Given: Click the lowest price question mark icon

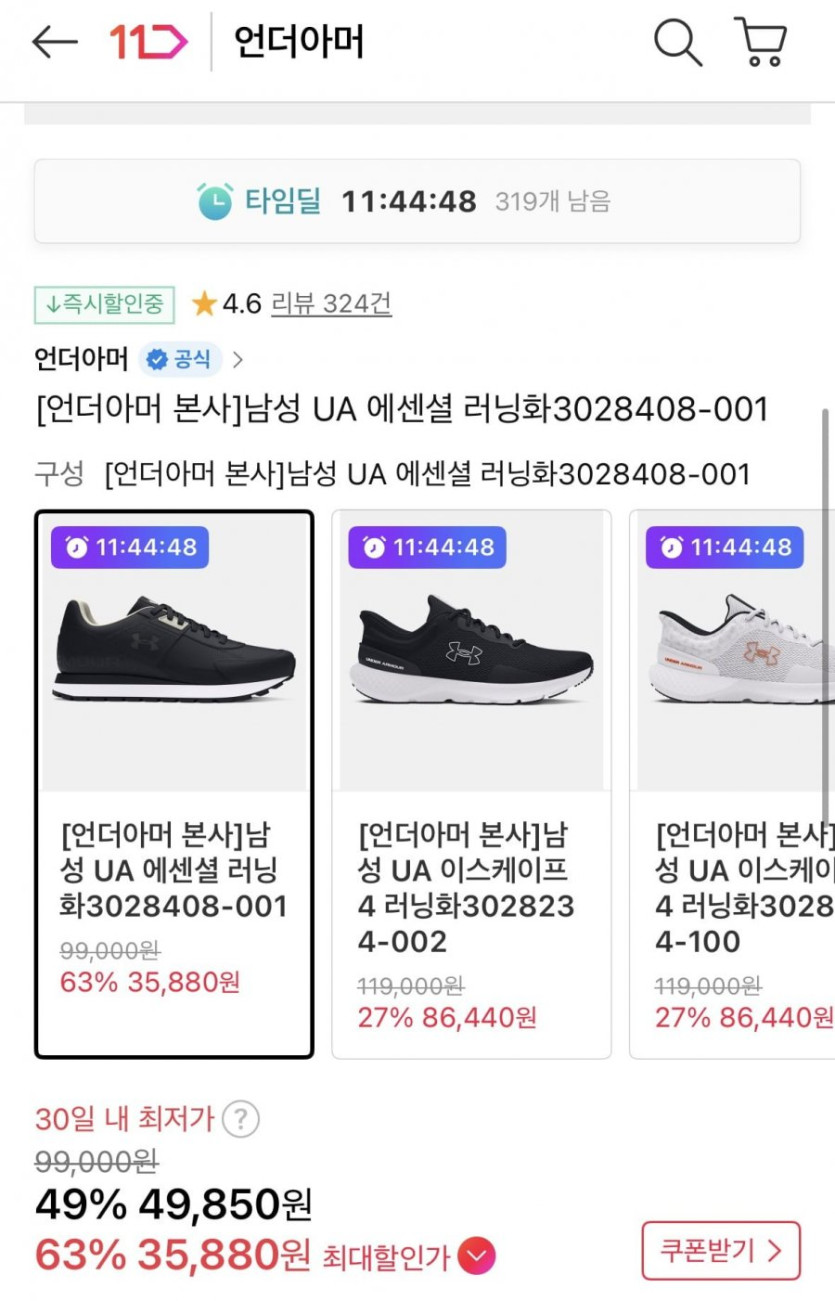Looking at the screenshot, I should [240, 1119].
